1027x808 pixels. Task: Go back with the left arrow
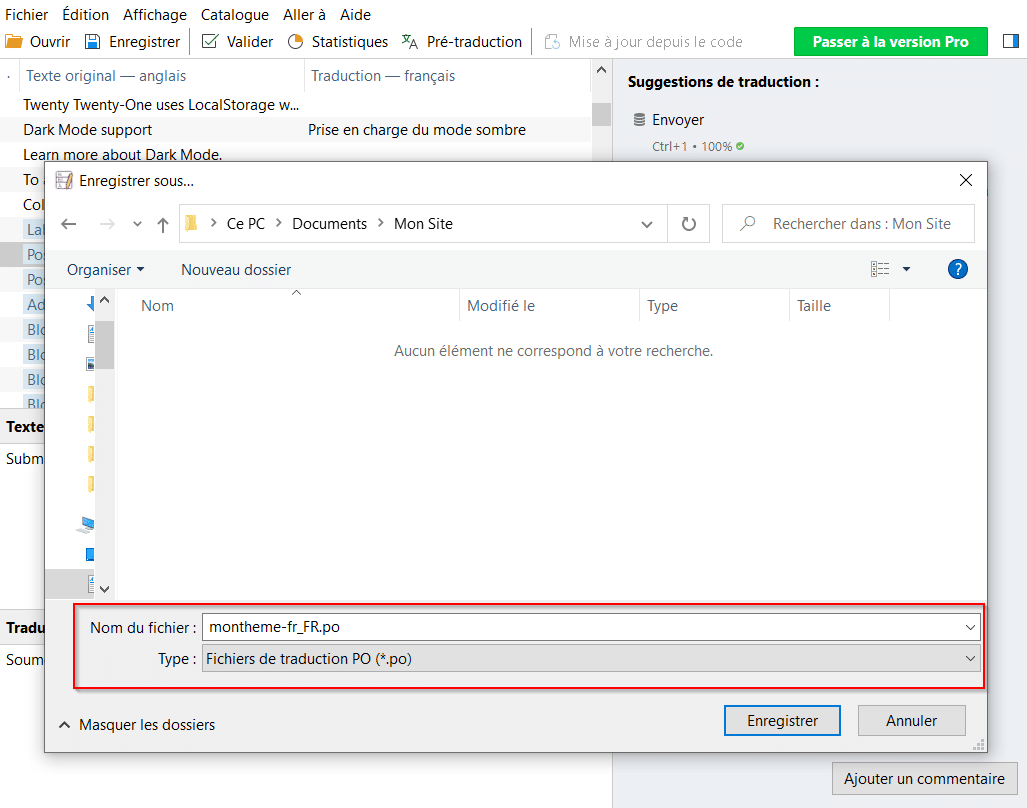[69, 224]
